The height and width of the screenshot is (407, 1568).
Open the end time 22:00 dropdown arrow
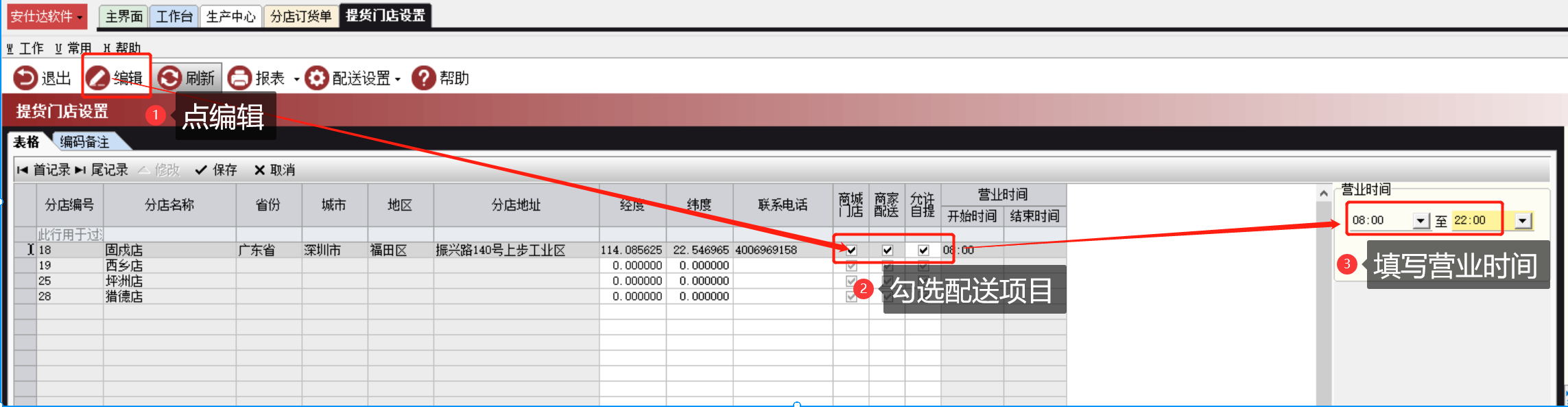pyautogui.click(x=1523, y=220)
